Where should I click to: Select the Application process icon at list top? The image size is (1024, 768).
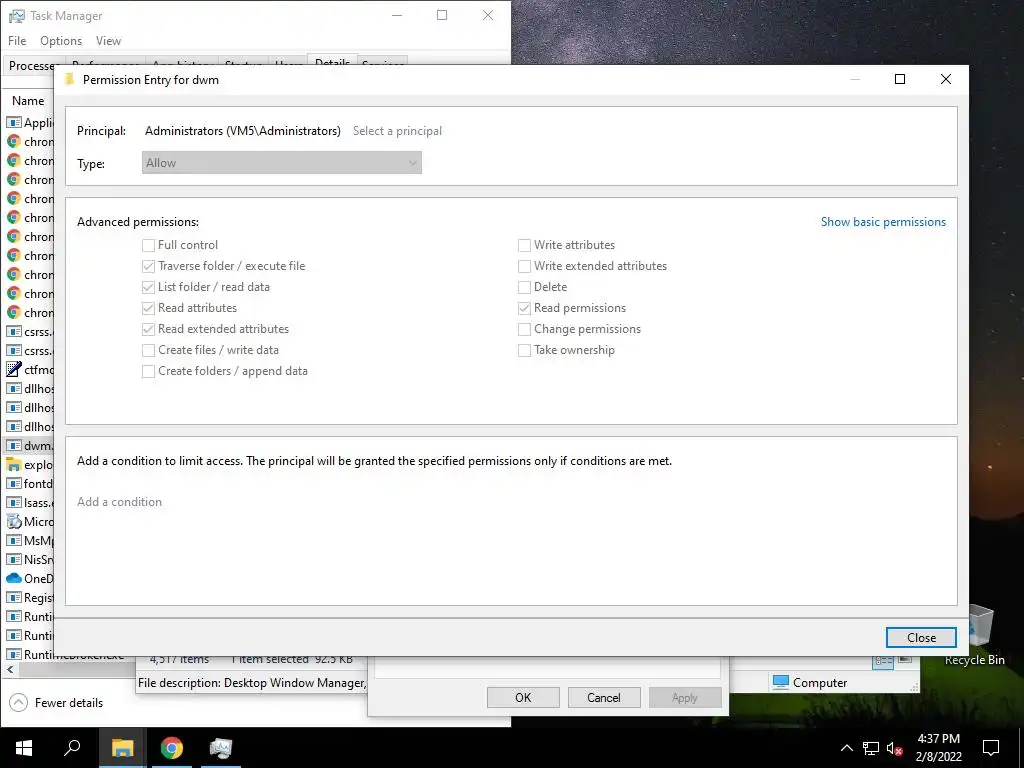pos(14,123)
